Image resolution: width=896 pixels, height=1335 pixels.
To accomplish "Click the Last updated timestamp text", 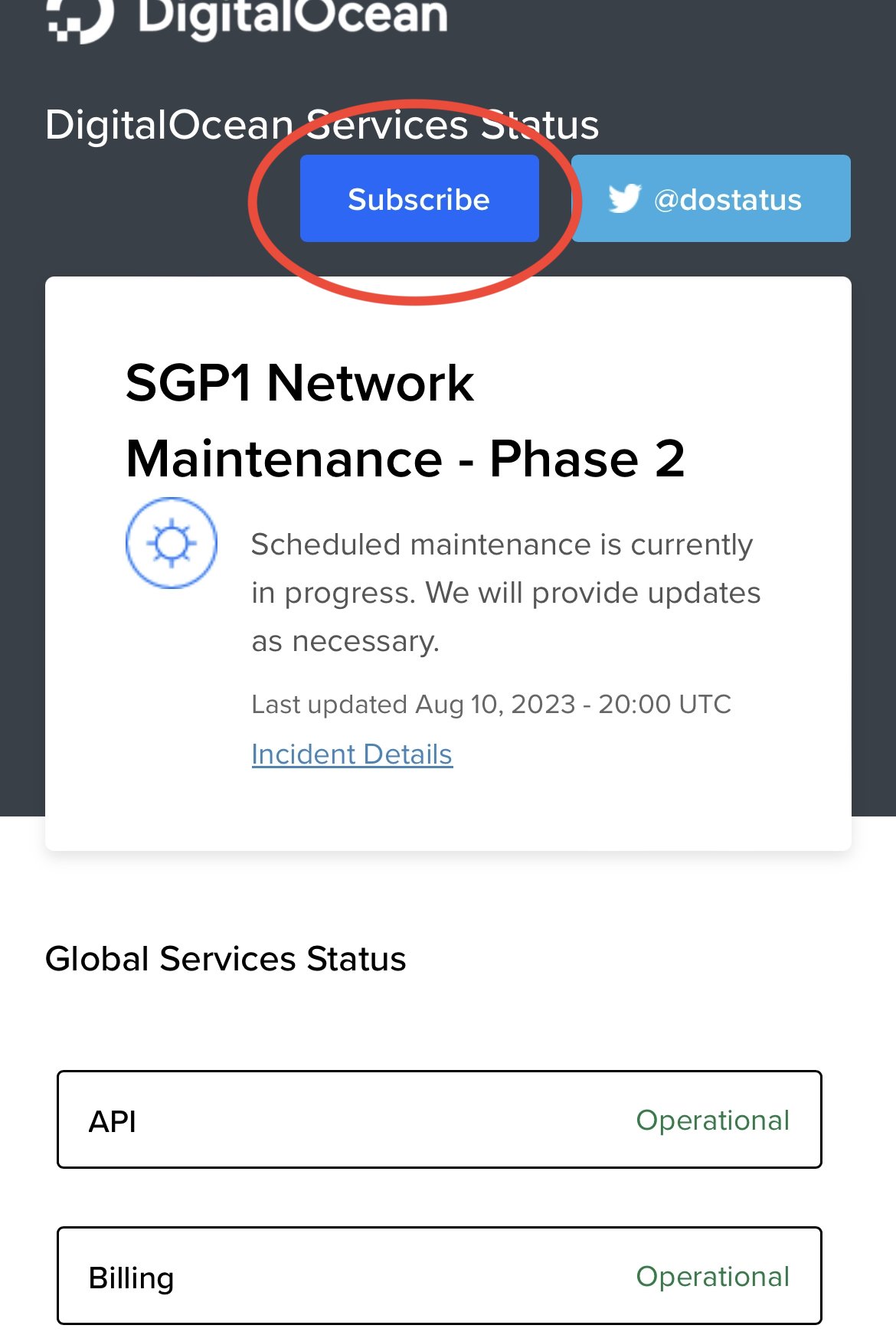I will [492, 704].
